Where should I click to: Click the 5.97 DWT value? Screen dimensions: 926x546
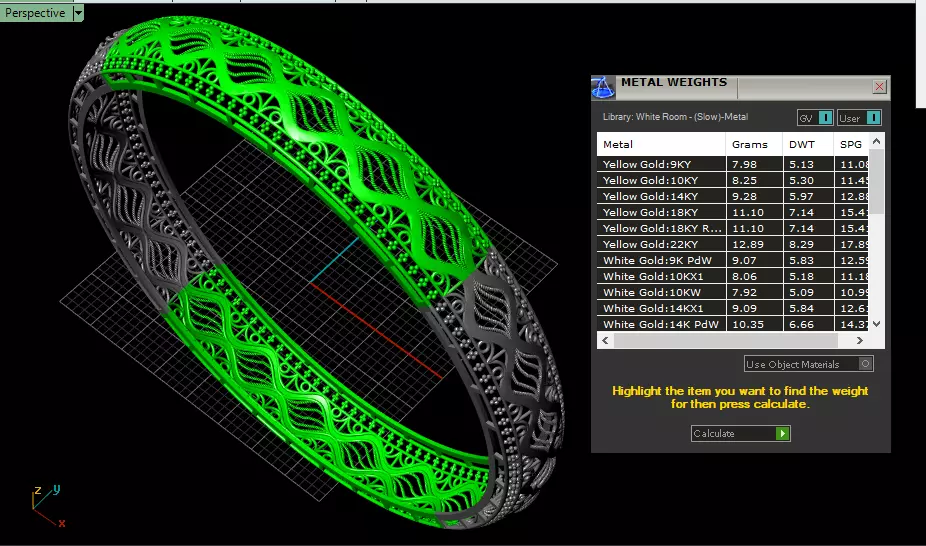coord(801,196)
